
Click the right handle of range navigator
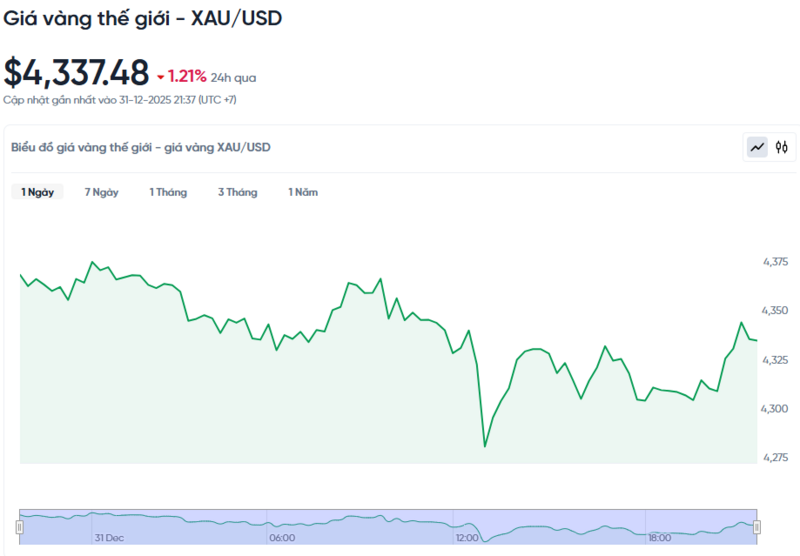click(x=757, y=526)
